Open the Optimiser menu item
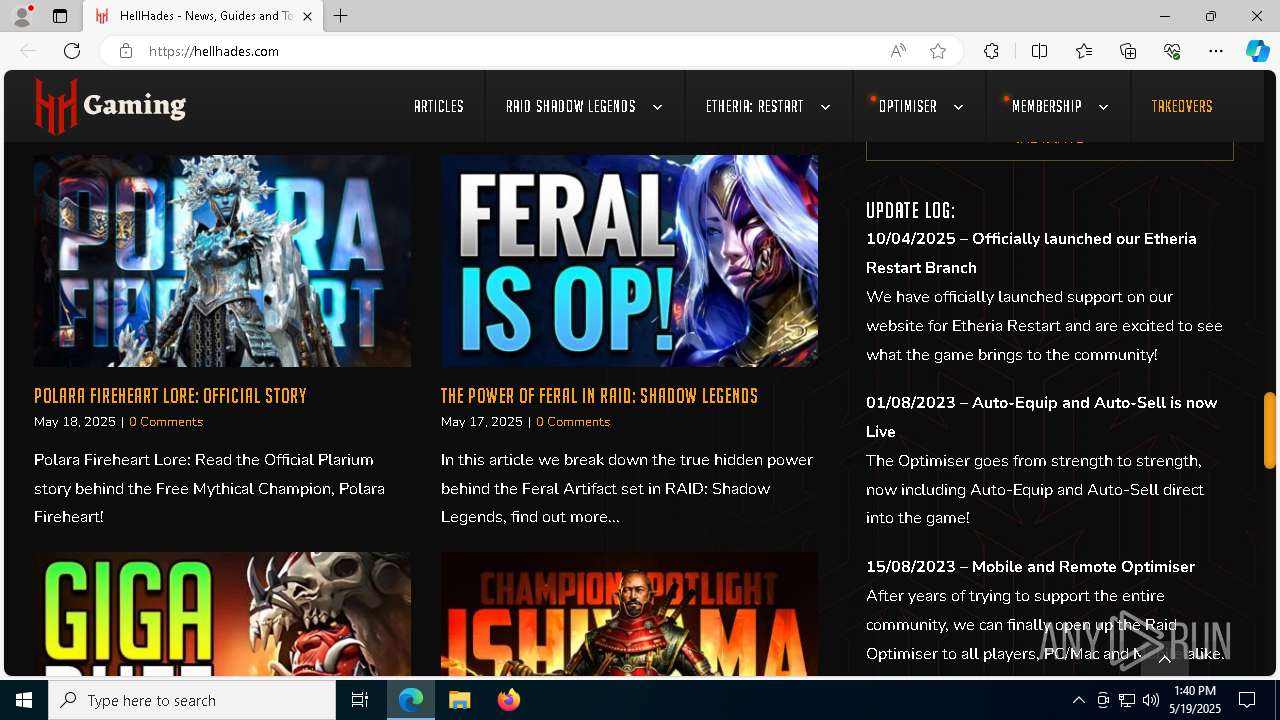Viewport: 1280px width, 720px height. [x=908, y=106]
